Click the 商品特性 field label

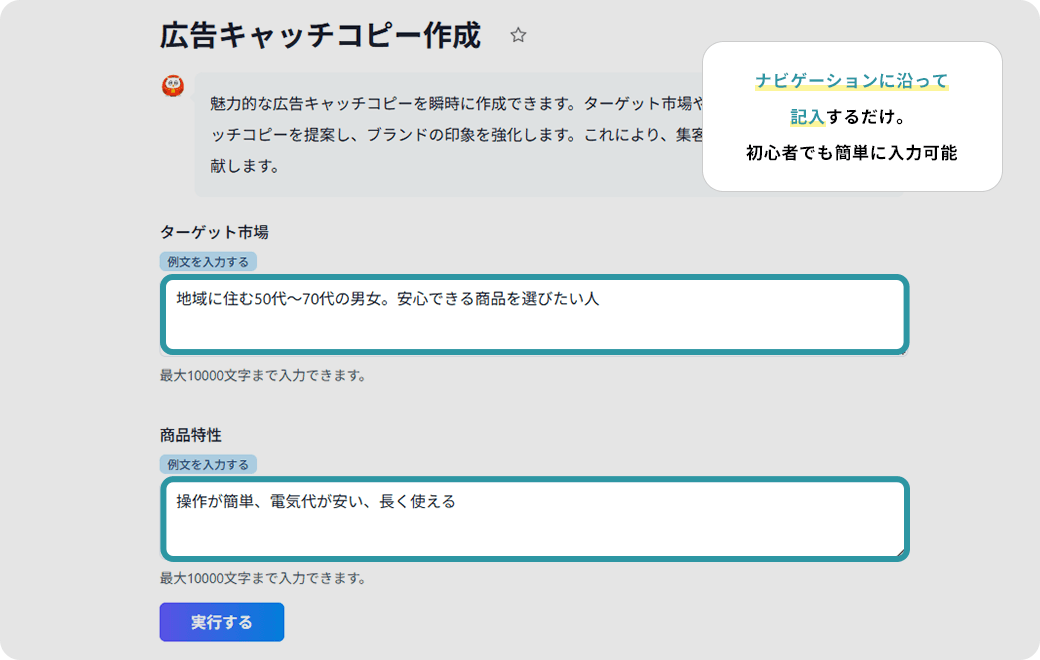[191, 435]
